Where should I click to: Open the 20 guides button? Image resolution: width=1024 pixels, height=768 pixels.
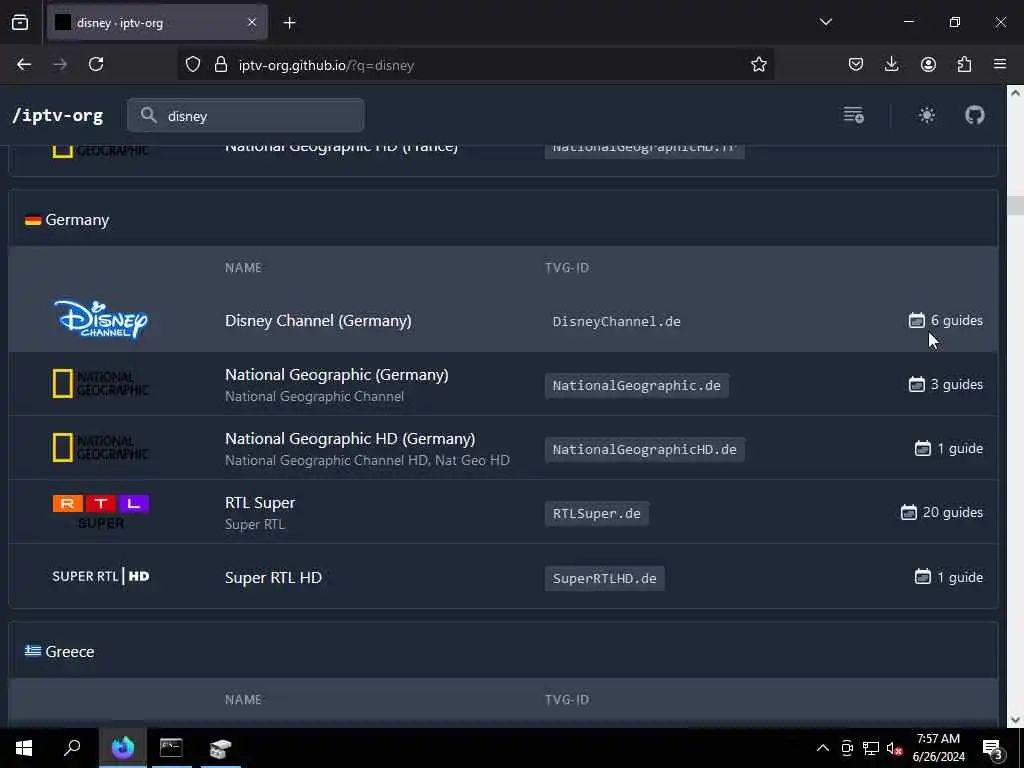pyautogui.click(x=941, y=513)
